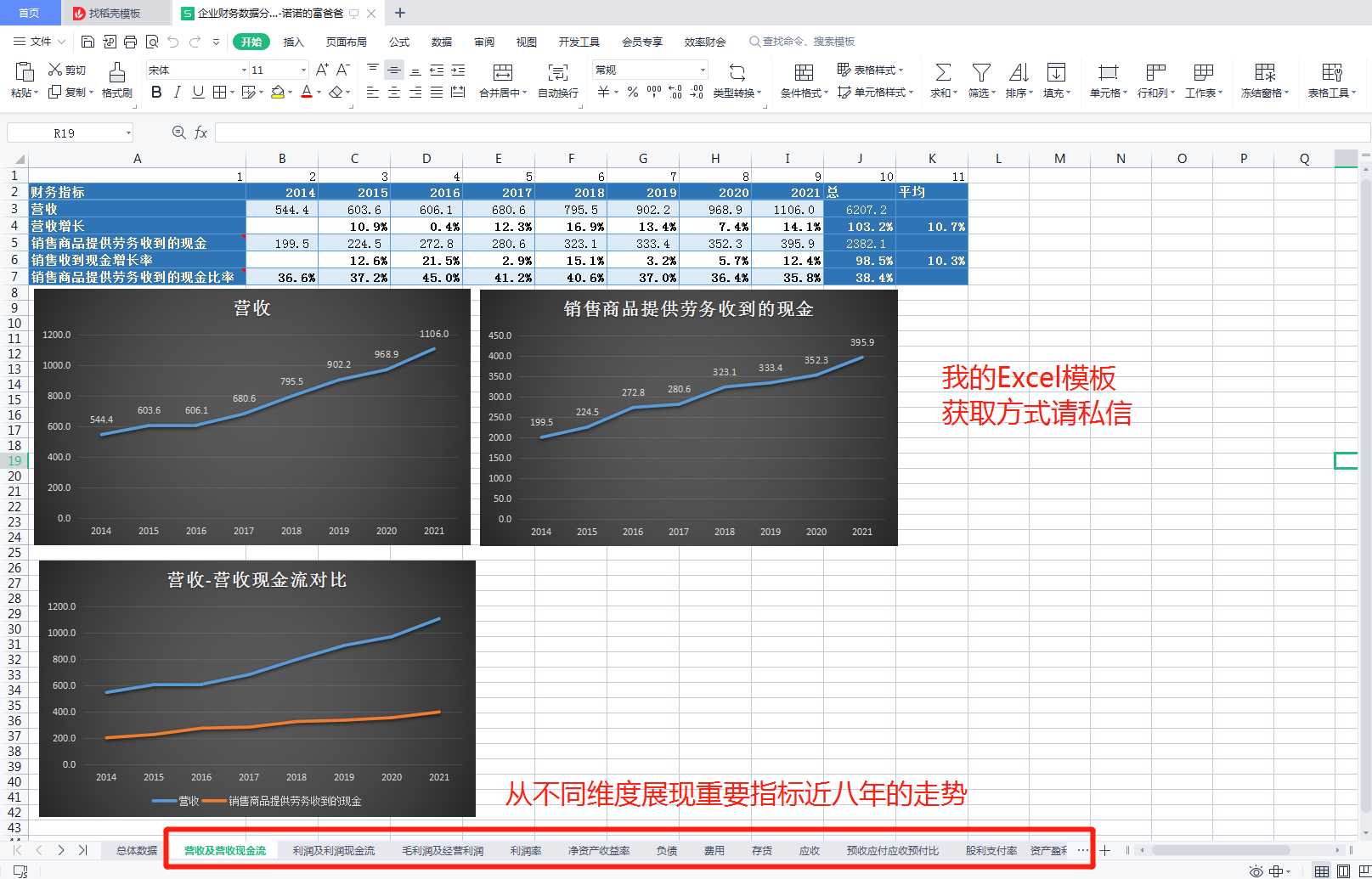
Task: Open the 插入 (Insert) ribbon tab
Action: pyautogui.click(x=293, y=42)
